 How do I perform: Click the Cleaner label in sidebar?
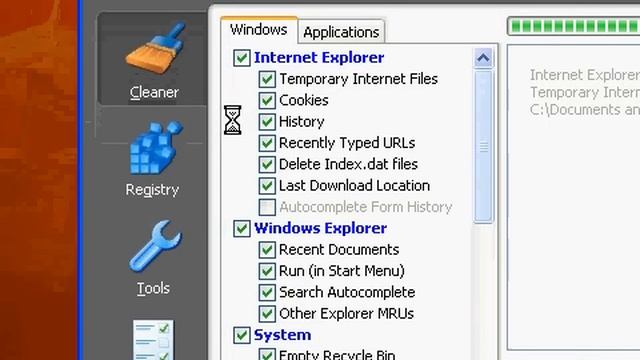click(x=154, y=93)
